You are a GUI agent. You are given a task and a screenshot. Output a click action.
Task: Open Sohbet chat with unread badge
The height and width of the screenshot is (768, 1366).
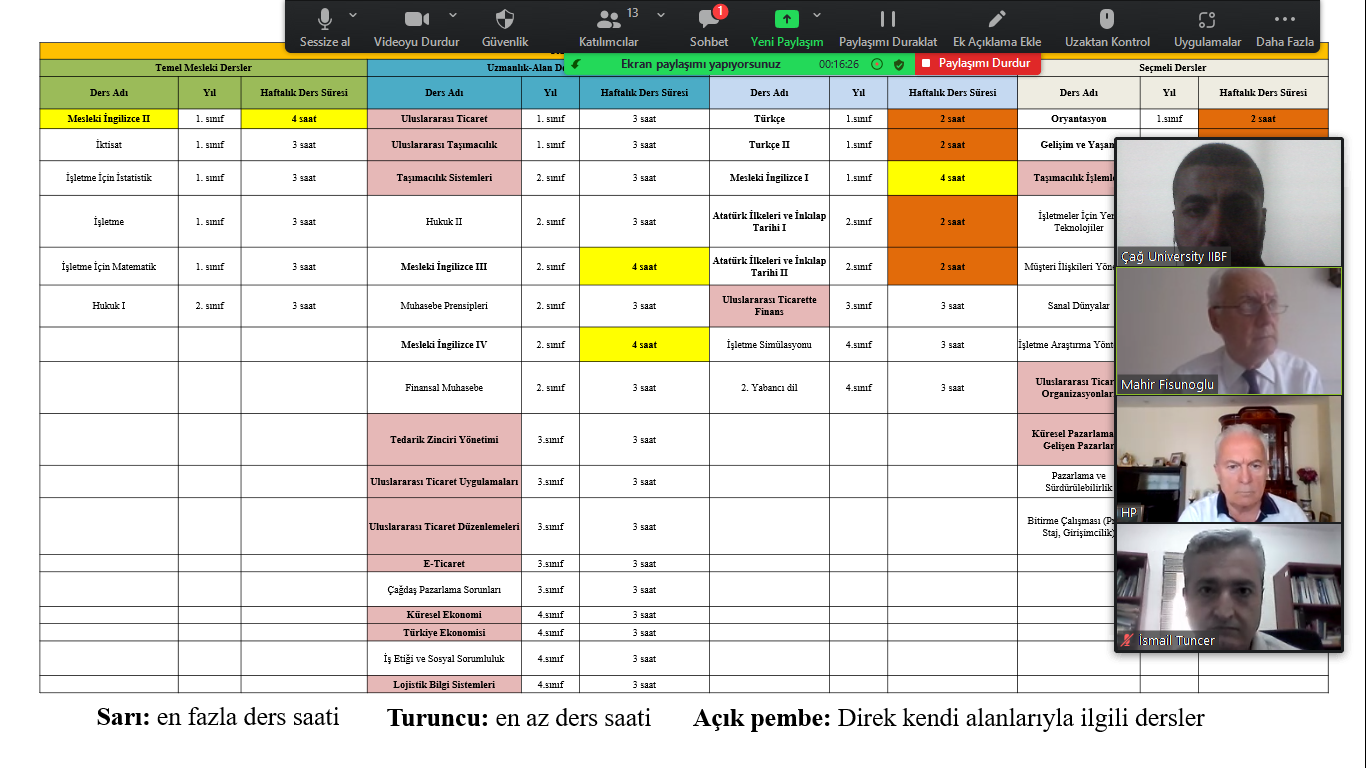[709, 27]
